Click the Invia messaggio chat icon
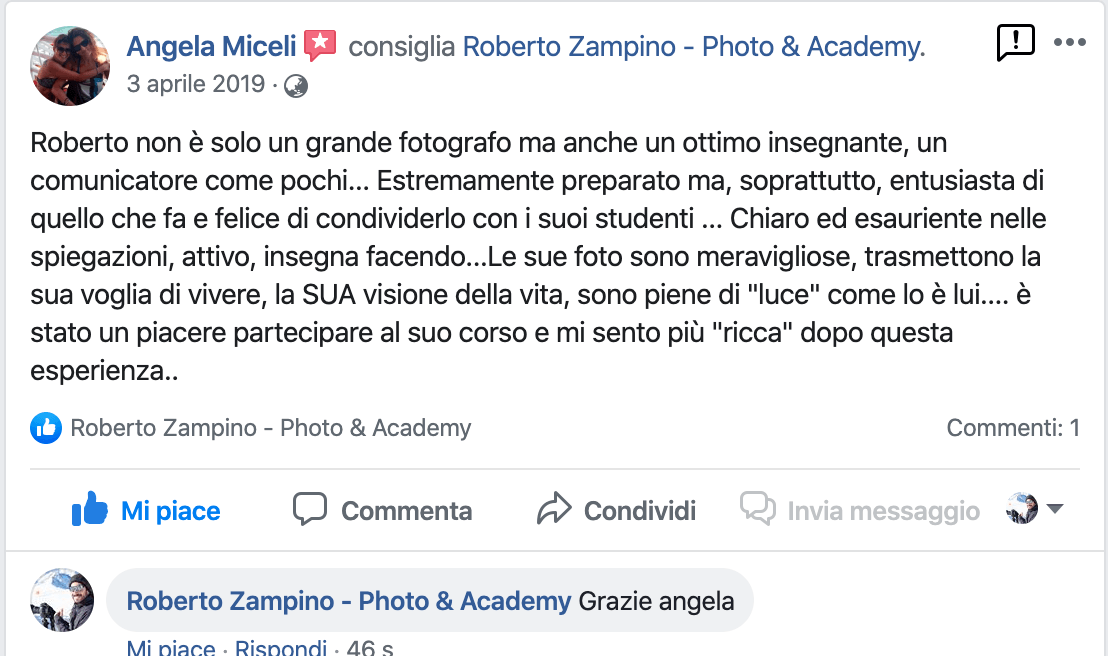 point(757,510)
